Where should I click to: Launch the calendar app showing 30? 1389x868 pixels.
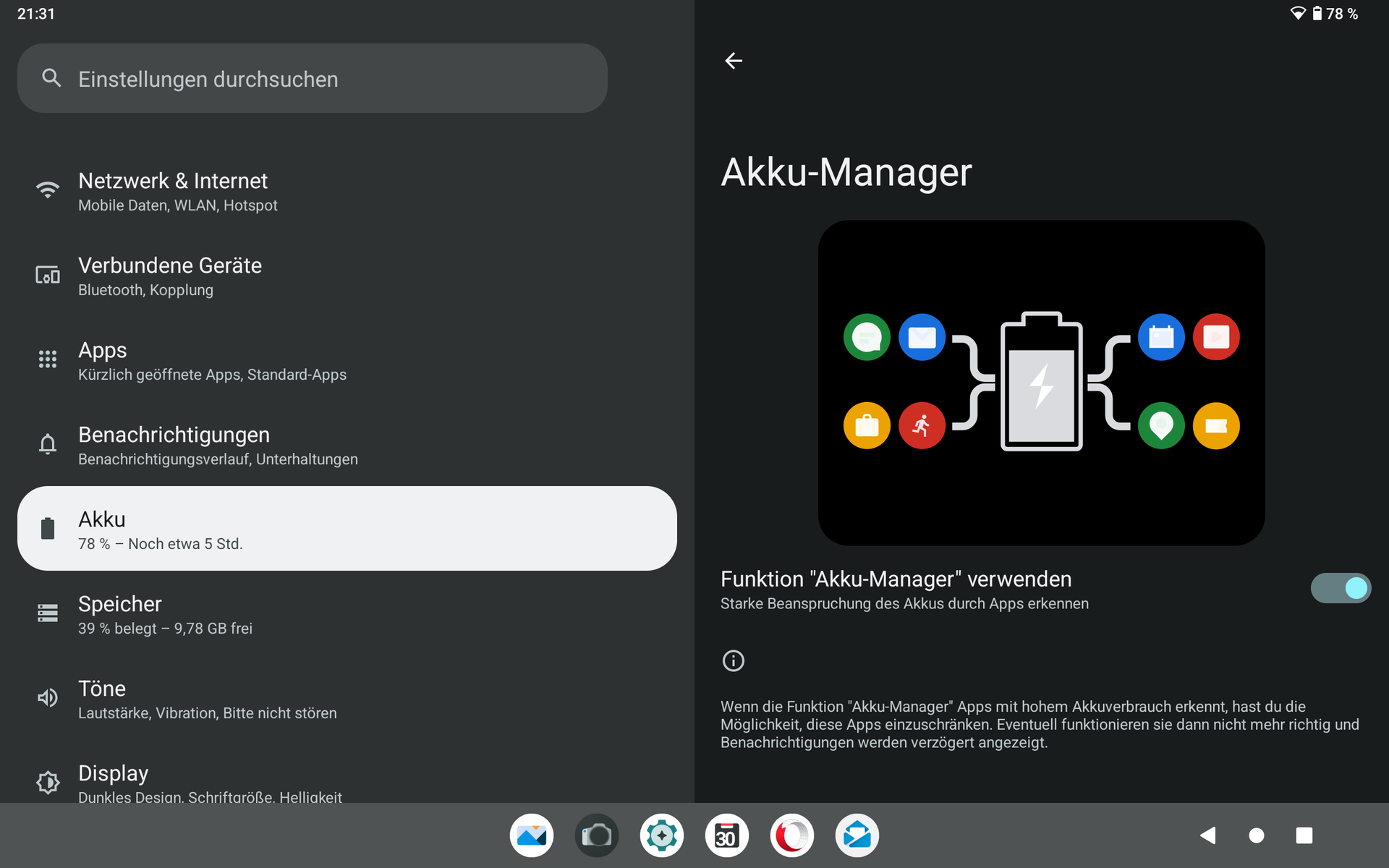[x=726, y=835]
